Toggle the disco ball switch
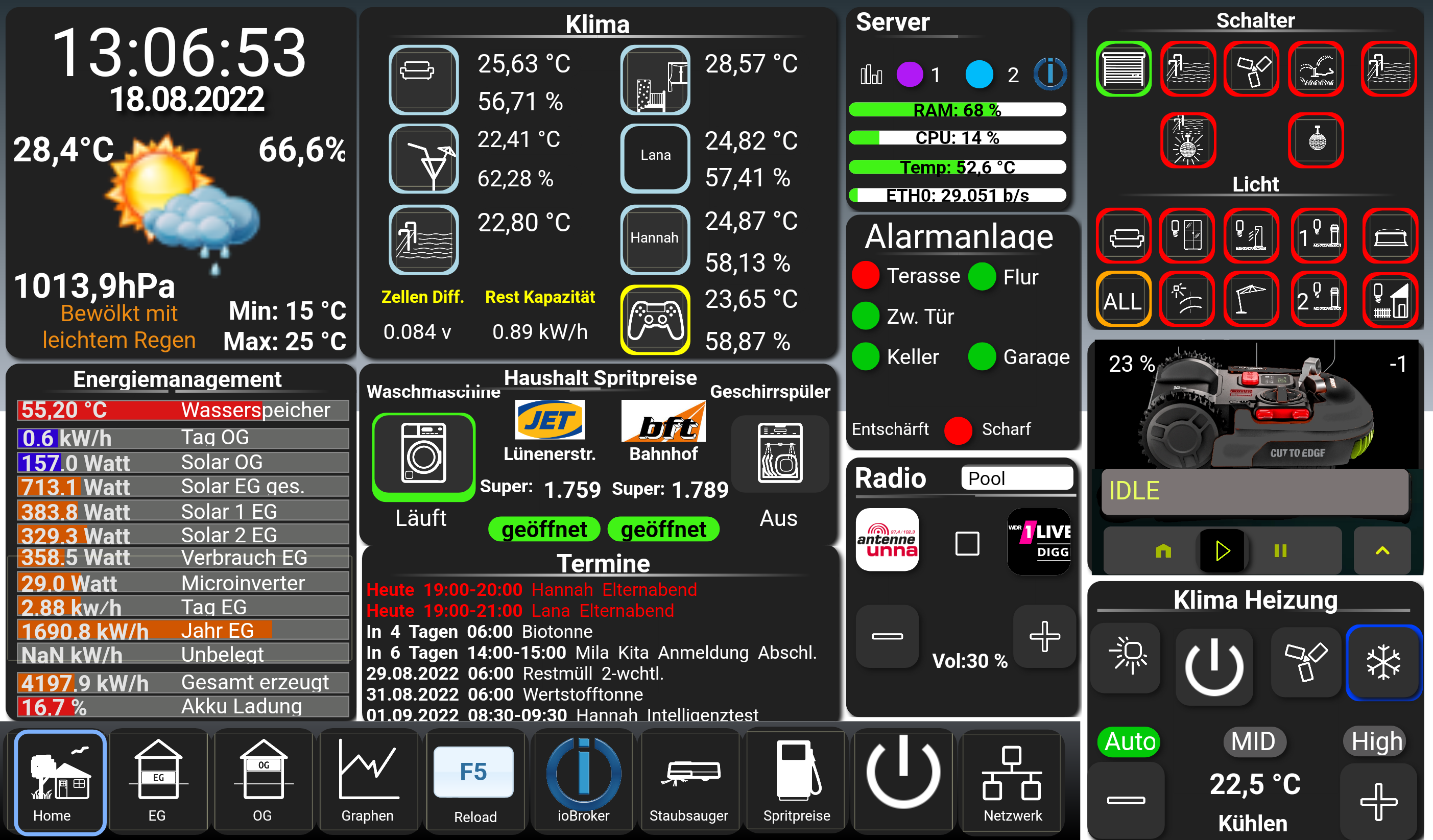Image resolution: width=1433 pixels, height=840 pixels. click(1317, 140)
